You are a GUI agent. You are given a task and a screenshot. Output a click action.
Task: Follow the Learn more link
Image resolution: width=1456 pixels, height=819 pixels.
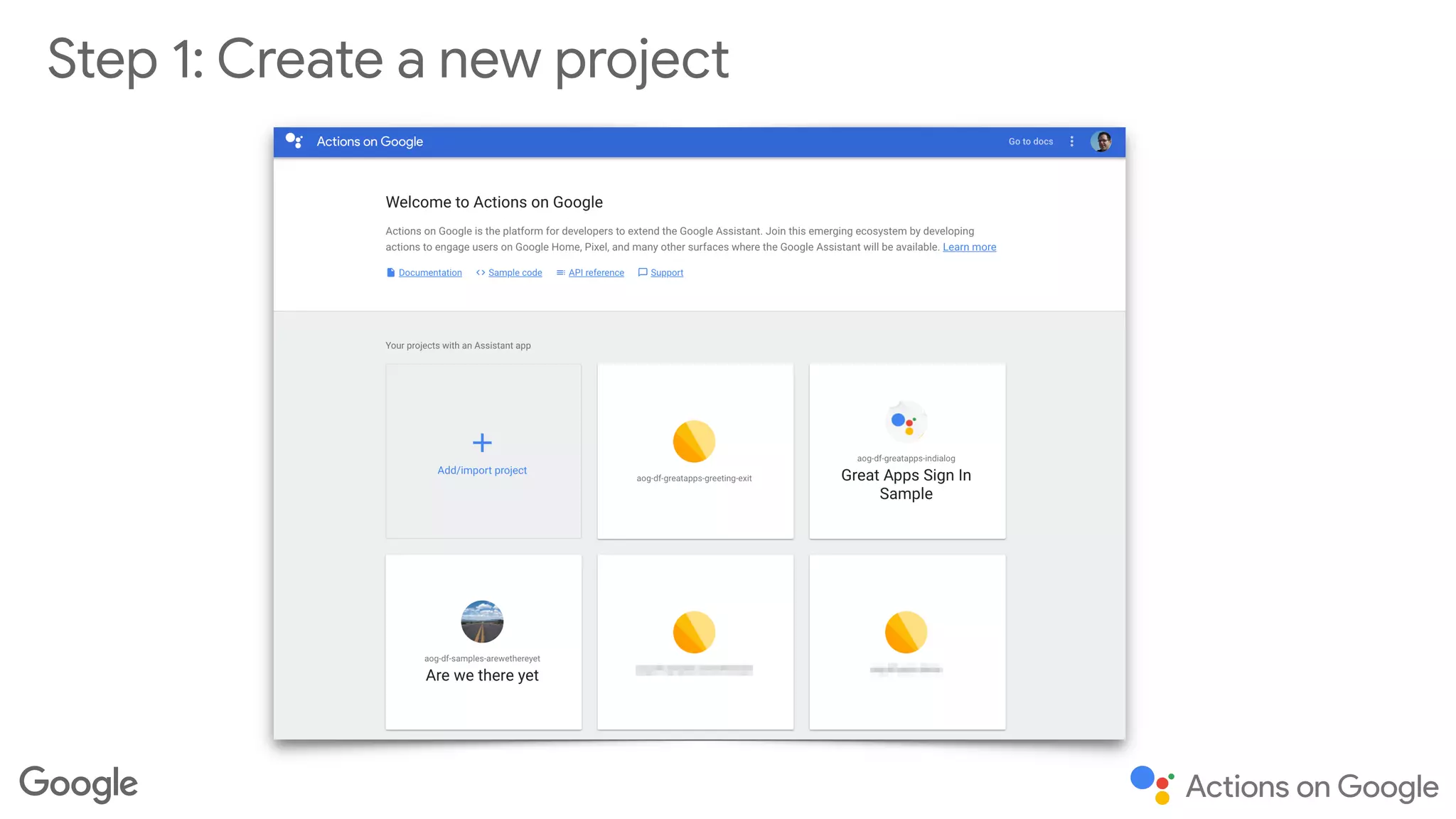pyautogui.click(x=969, y=247)
